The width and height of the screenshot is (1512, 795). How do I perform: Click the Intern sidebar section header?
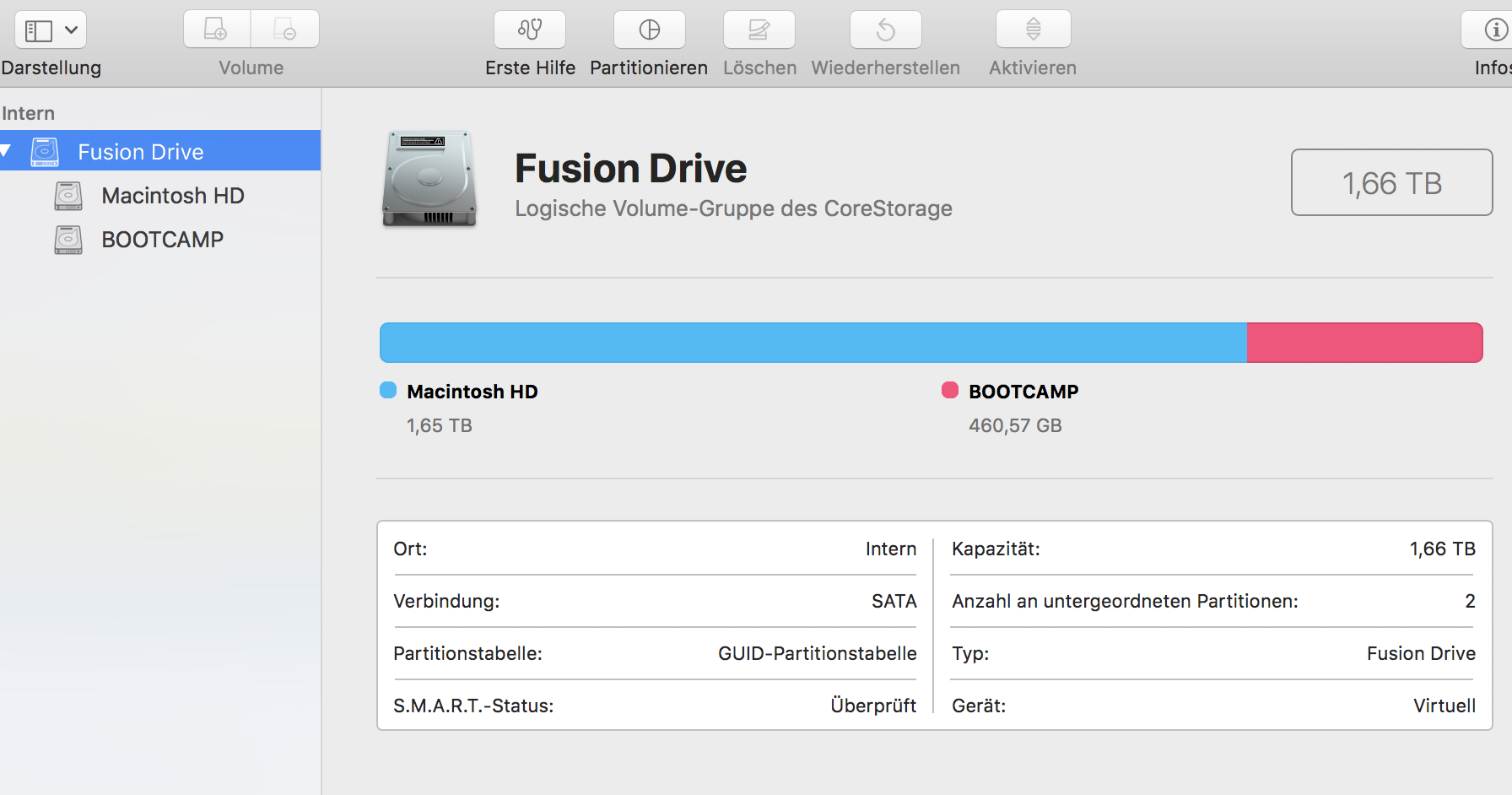point(29,113)
